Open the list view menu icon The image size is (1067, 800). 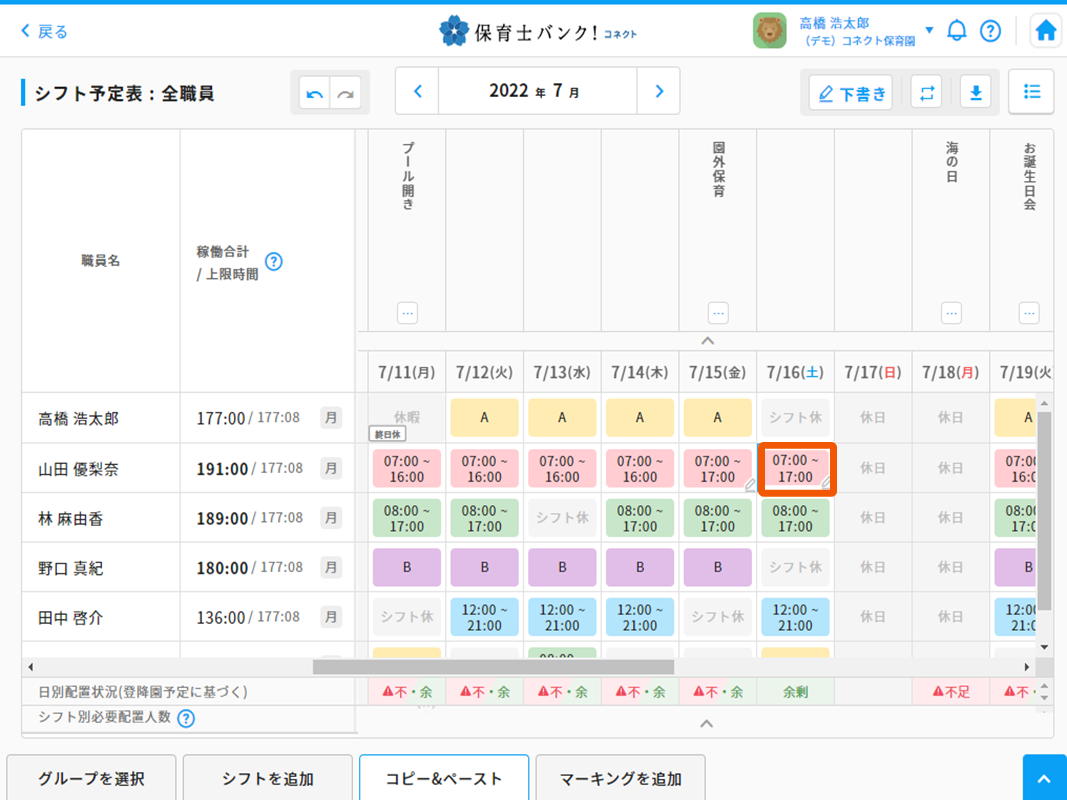[1031, 92]
